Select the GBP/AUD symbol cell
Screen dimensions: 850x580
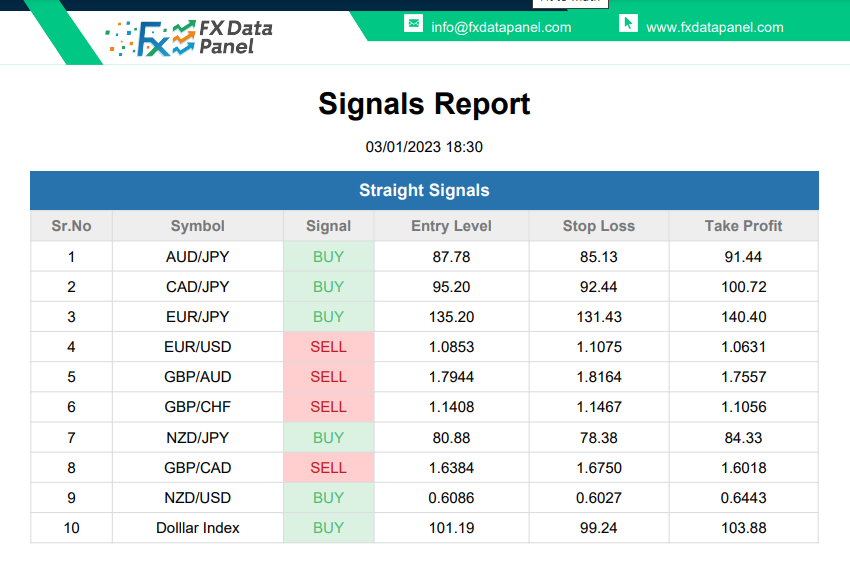point(198,377)
